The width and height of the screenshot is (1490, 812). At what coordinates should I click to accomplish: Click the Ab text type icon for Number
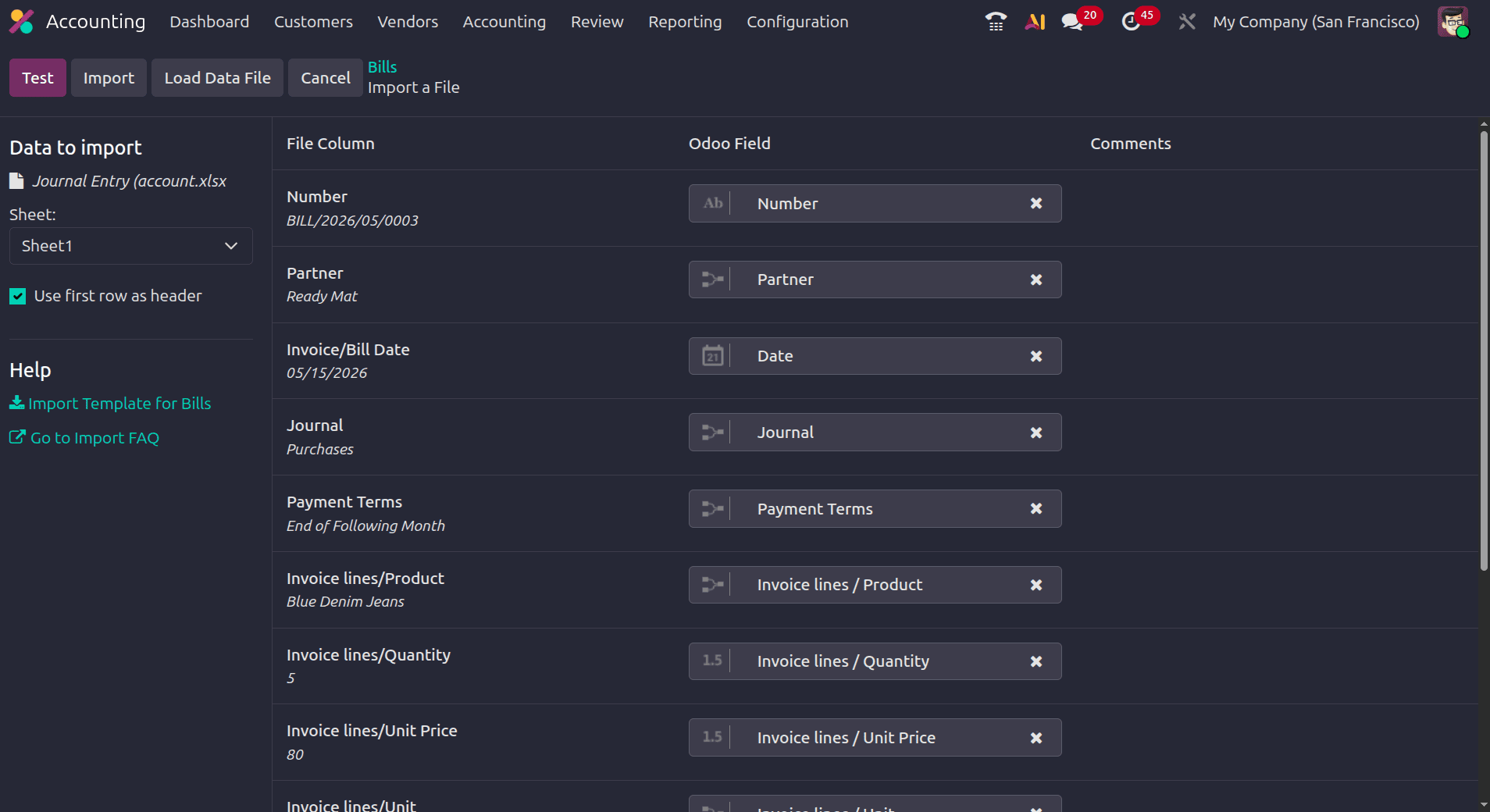(x=712, y=203)
